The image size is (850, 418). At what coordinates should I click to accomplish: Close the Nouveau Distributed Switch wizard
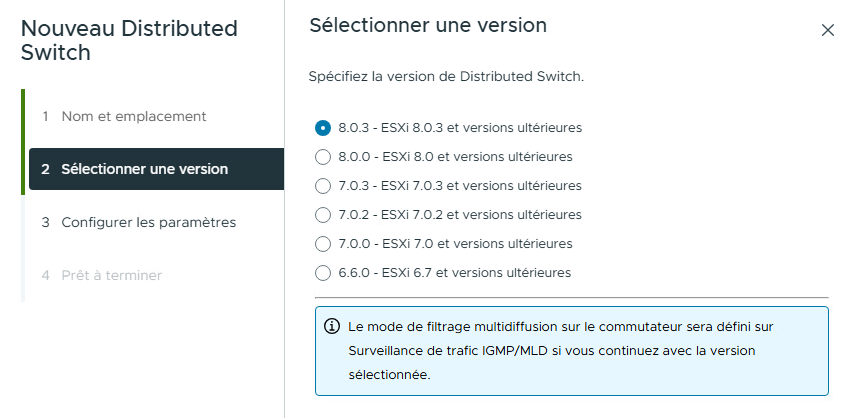point(827,30)
